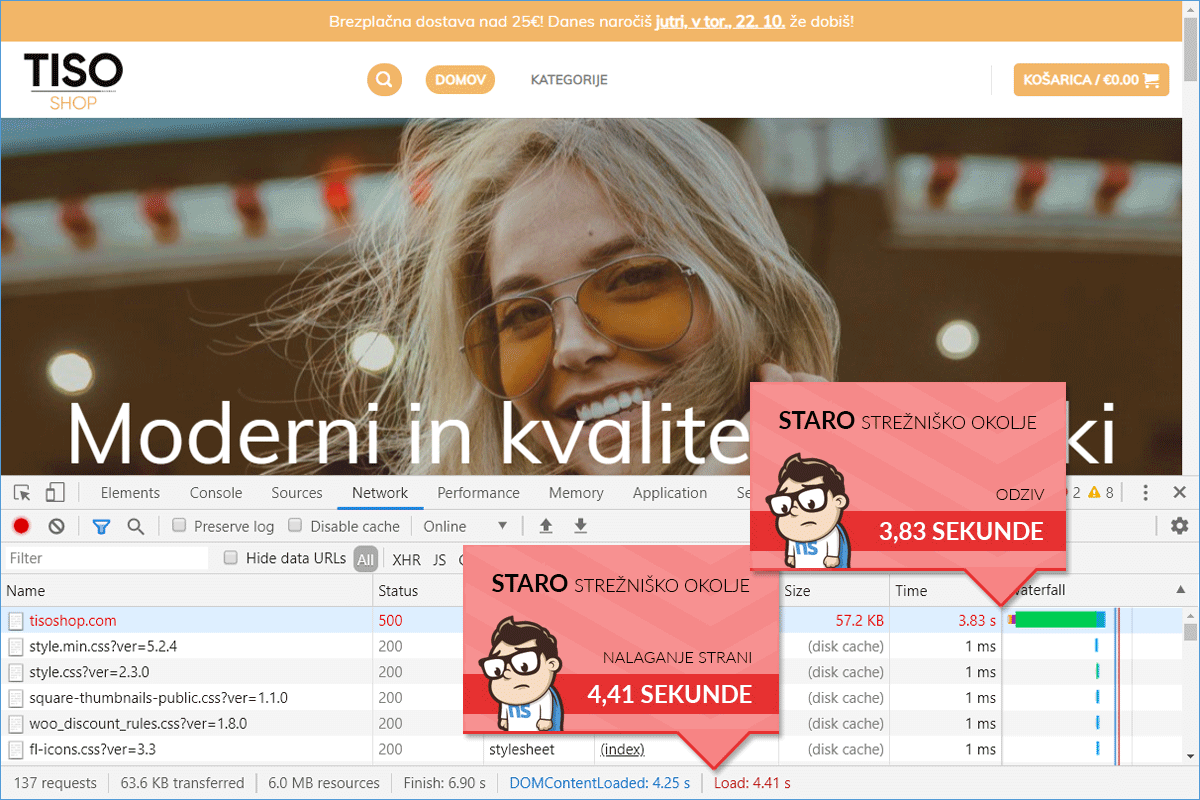
Task: Toggle the blue filter funnel icon
Action: [x=101, y=526]
